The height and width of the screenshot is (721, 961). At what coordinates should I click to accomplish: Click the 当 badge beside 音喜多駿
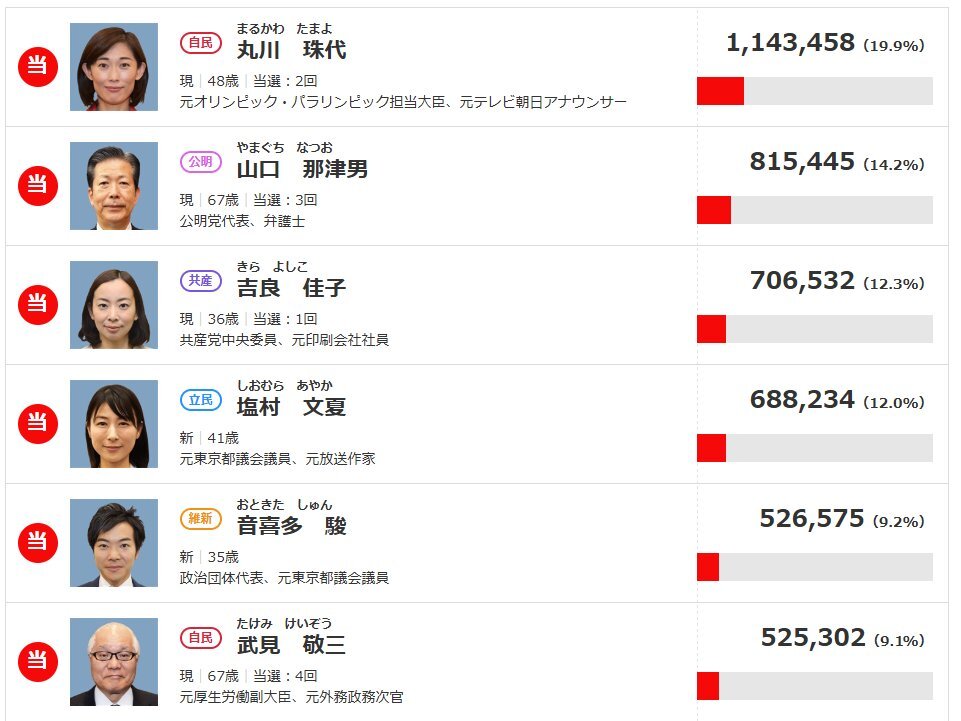point(38,543)
